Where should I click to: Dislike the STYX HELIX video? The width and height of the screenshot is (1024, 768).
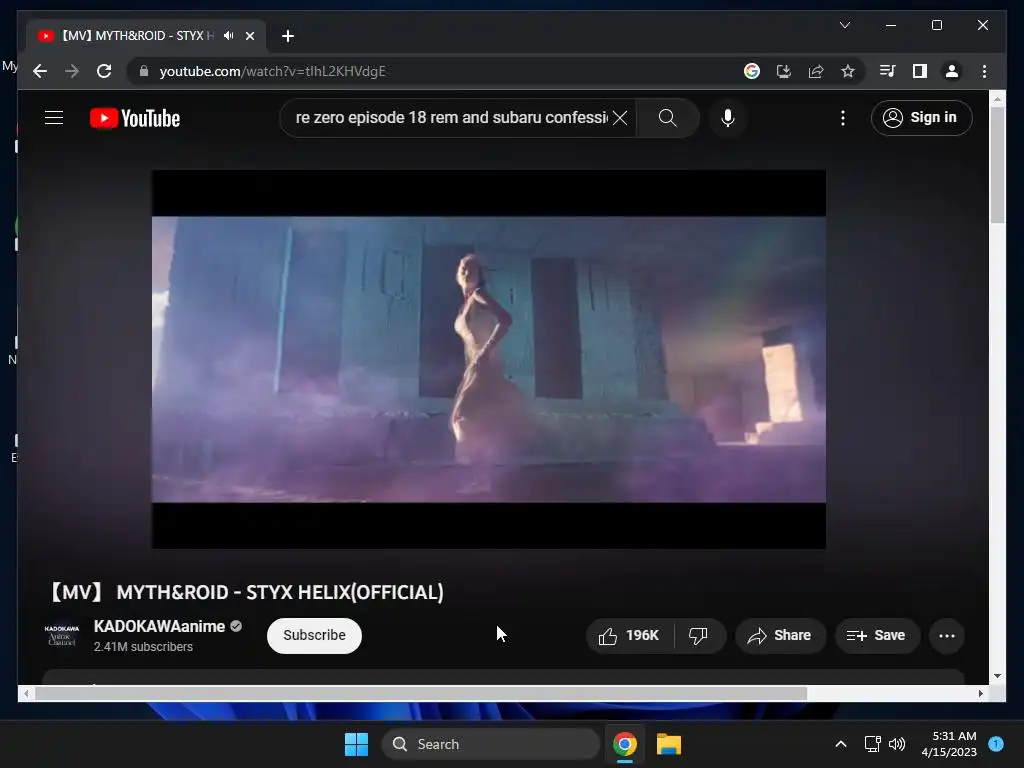tap(699, 635)
